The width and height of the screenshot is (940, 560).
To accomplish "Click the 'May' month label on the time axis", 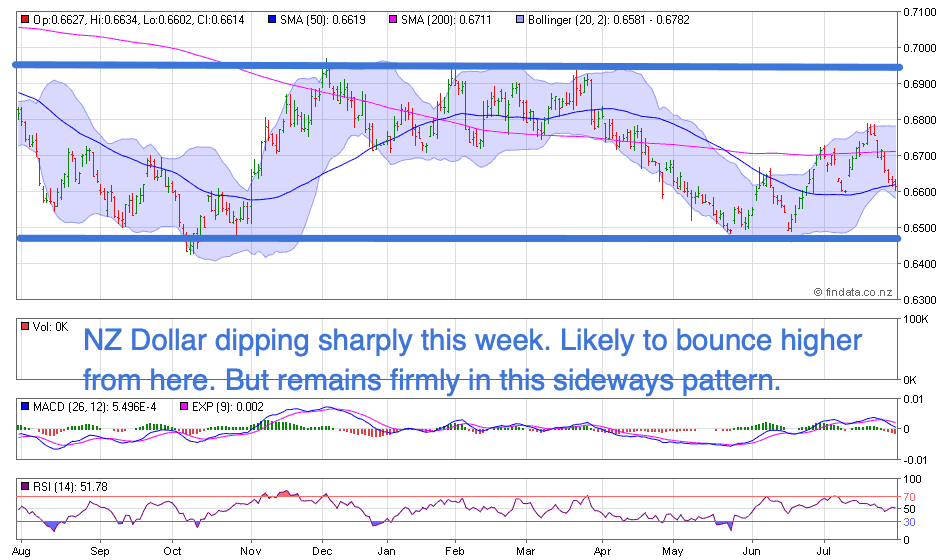I will point(673,551).
